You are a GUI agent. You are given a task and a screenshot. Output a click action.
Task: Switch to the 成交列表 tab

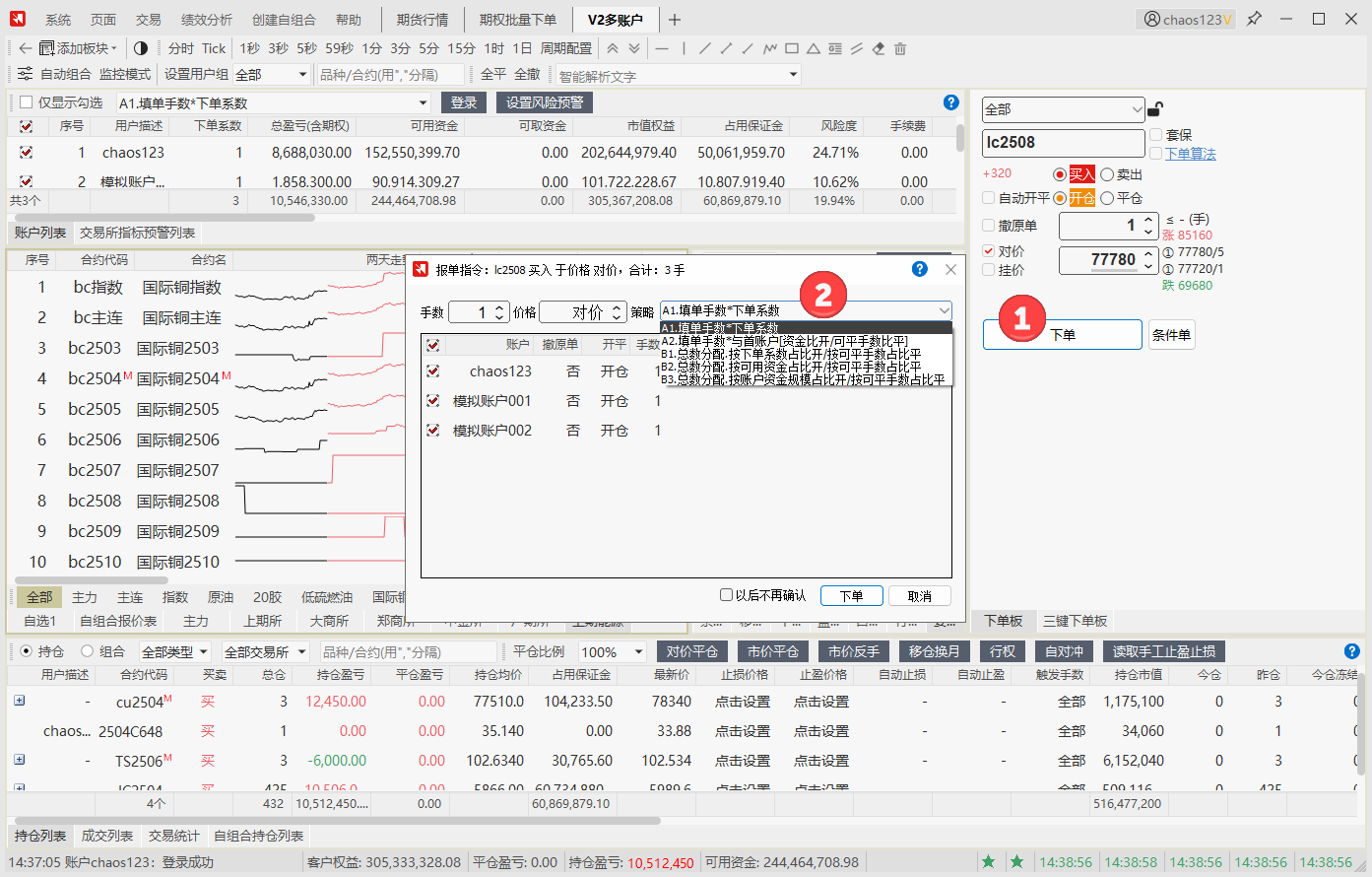point(106,836)
